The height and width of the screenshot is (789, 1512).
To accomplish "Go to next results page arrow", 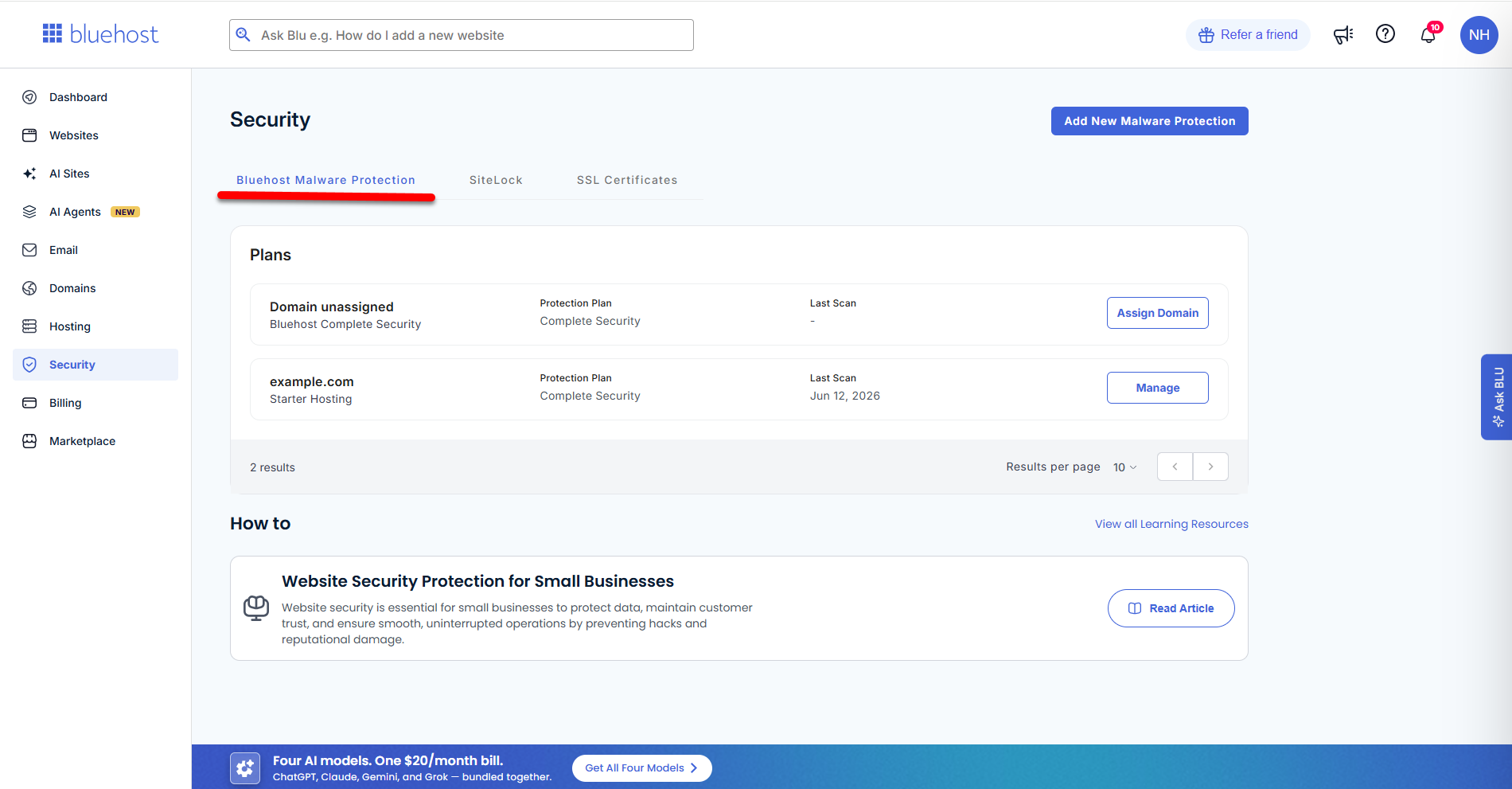I will 1210,467.
